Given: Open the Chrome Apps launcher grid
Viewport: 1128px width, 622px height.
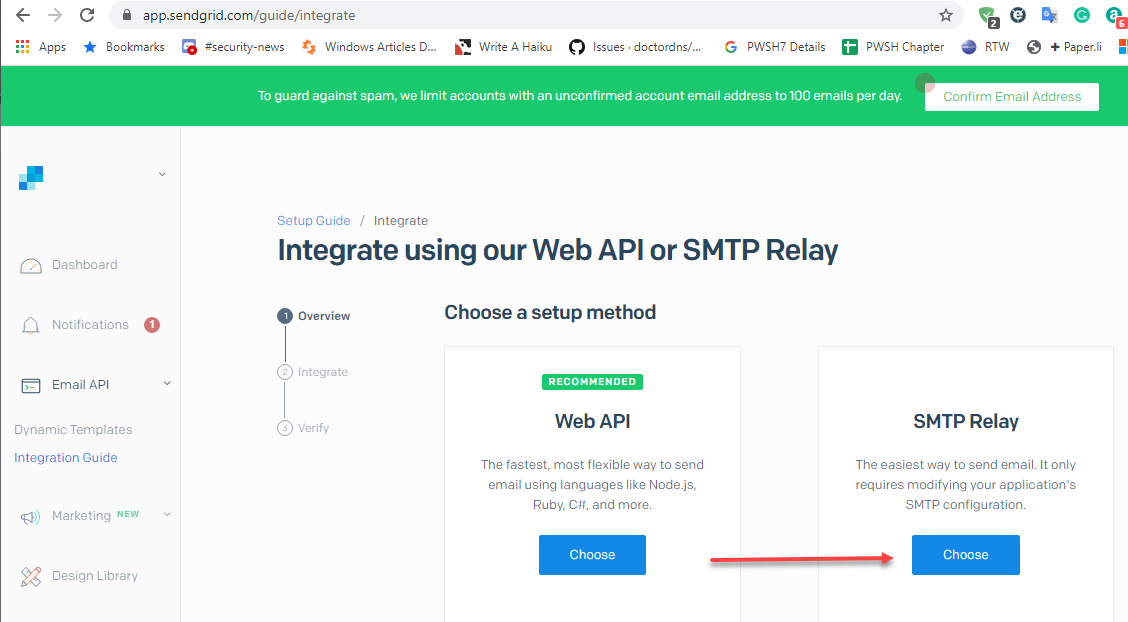Looking at the screenshot, I should point(22,46).
